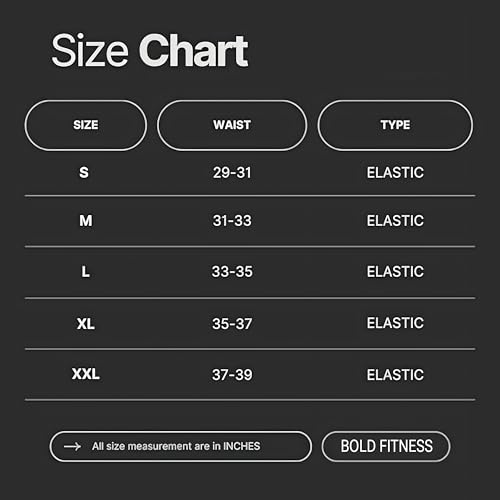This screenshot has width=500, height=500.
Task: Select size XL in the table
Action: coord(86,324)
